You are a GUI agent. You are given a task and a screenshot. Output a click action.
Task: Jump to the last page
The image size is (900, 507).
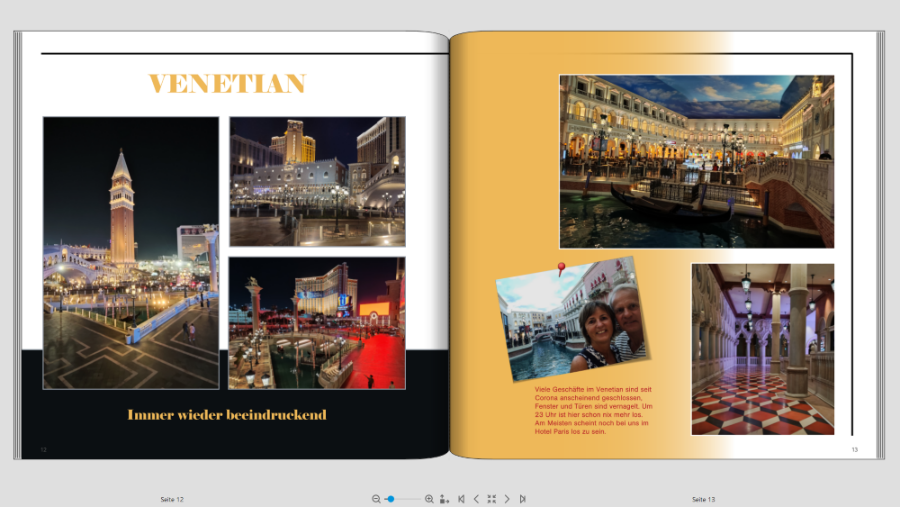click(x=522, y=499)
